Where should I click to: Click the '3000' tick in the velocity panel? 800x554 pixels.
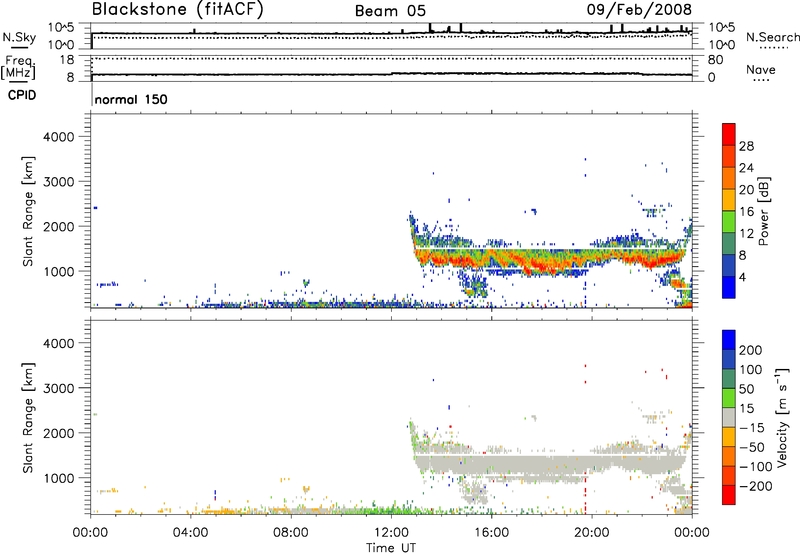point(59,388)
